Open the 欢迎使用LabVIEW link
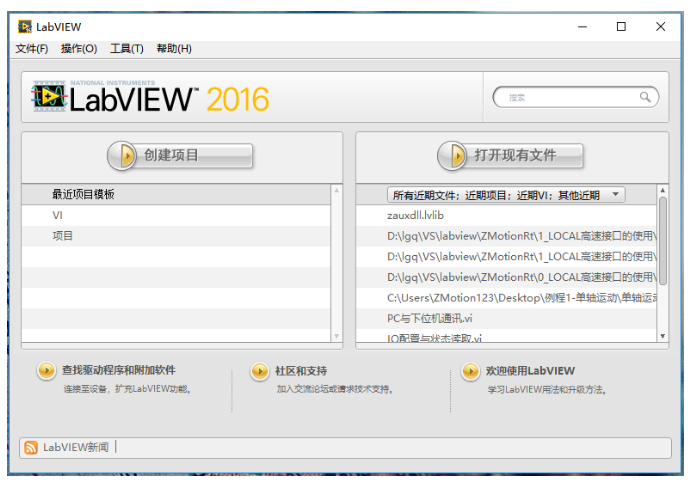 point(530,371)
